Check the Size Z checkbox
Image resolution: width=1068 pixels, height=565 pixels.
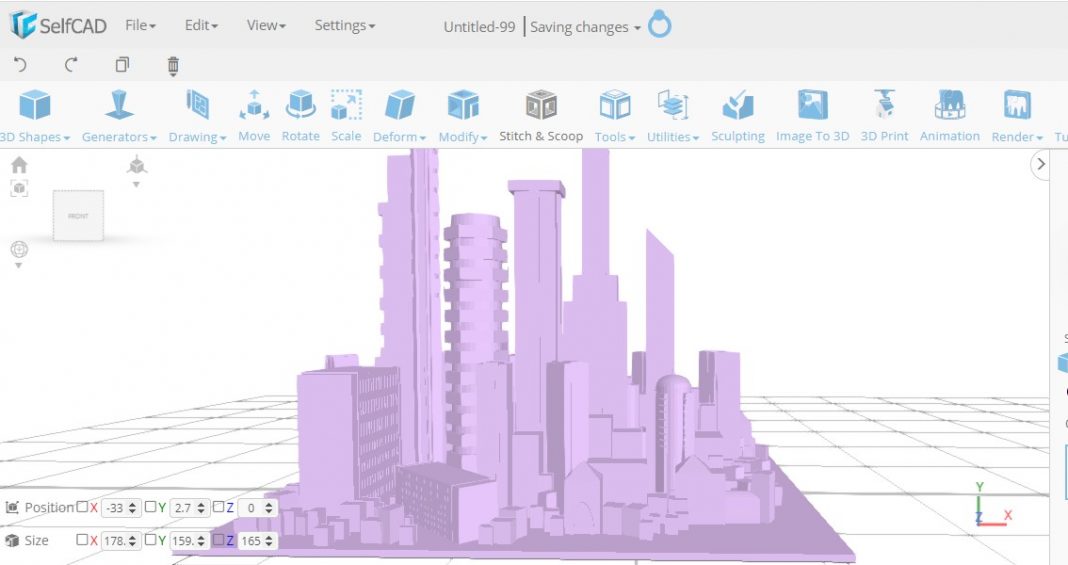point(218,540)
